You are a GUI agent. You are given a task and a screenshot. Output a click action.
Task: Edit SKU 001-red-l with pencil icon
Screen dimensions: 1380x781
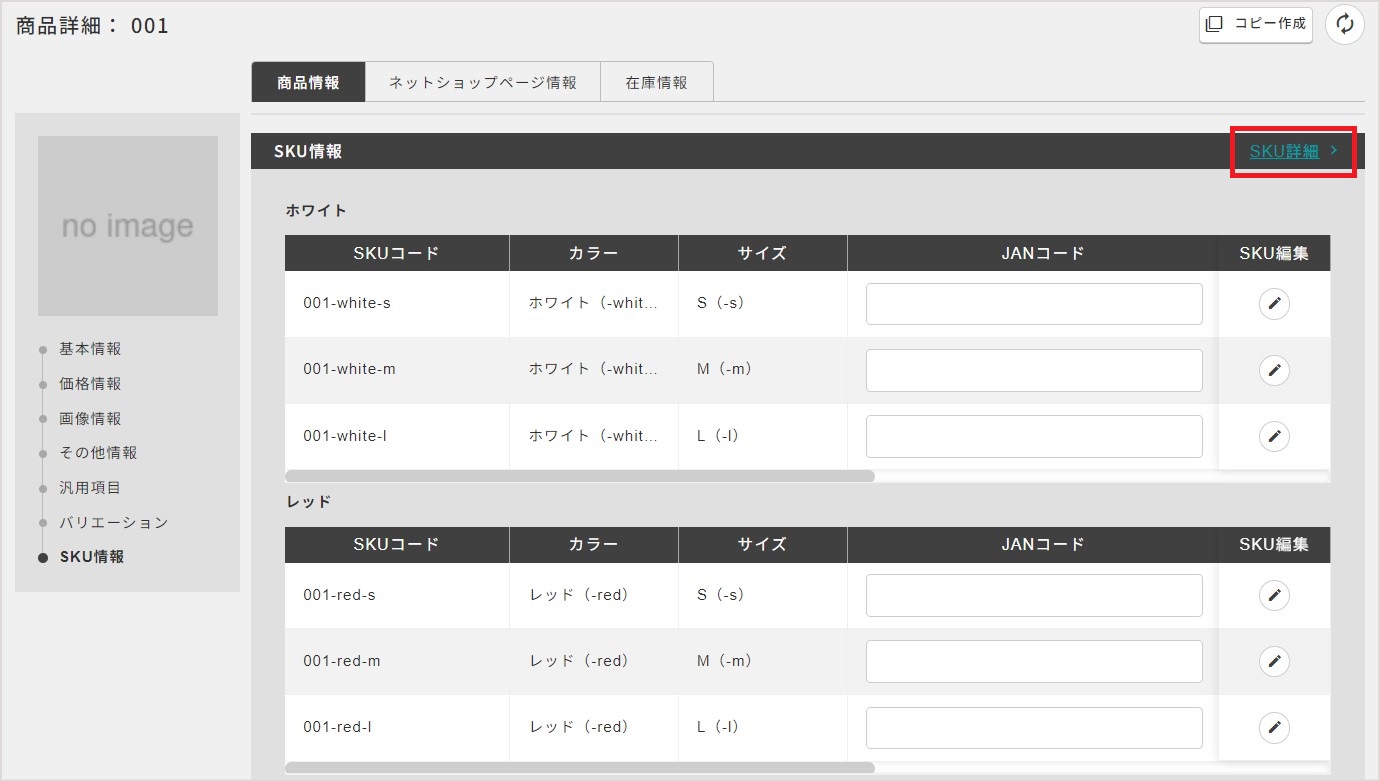1274,727
